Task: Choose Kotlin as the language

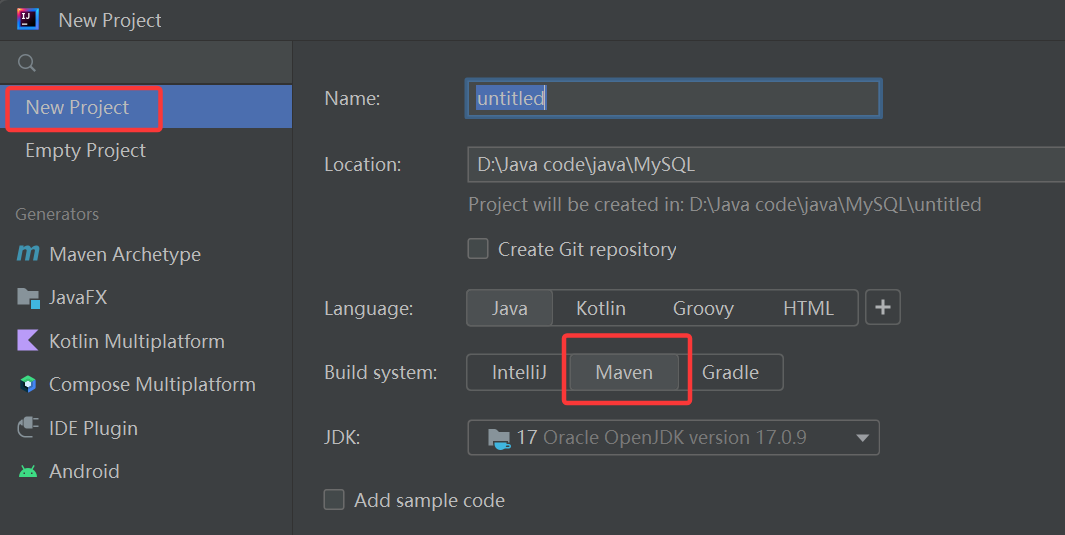Action: pyautogui.click(x=600, y=308)
